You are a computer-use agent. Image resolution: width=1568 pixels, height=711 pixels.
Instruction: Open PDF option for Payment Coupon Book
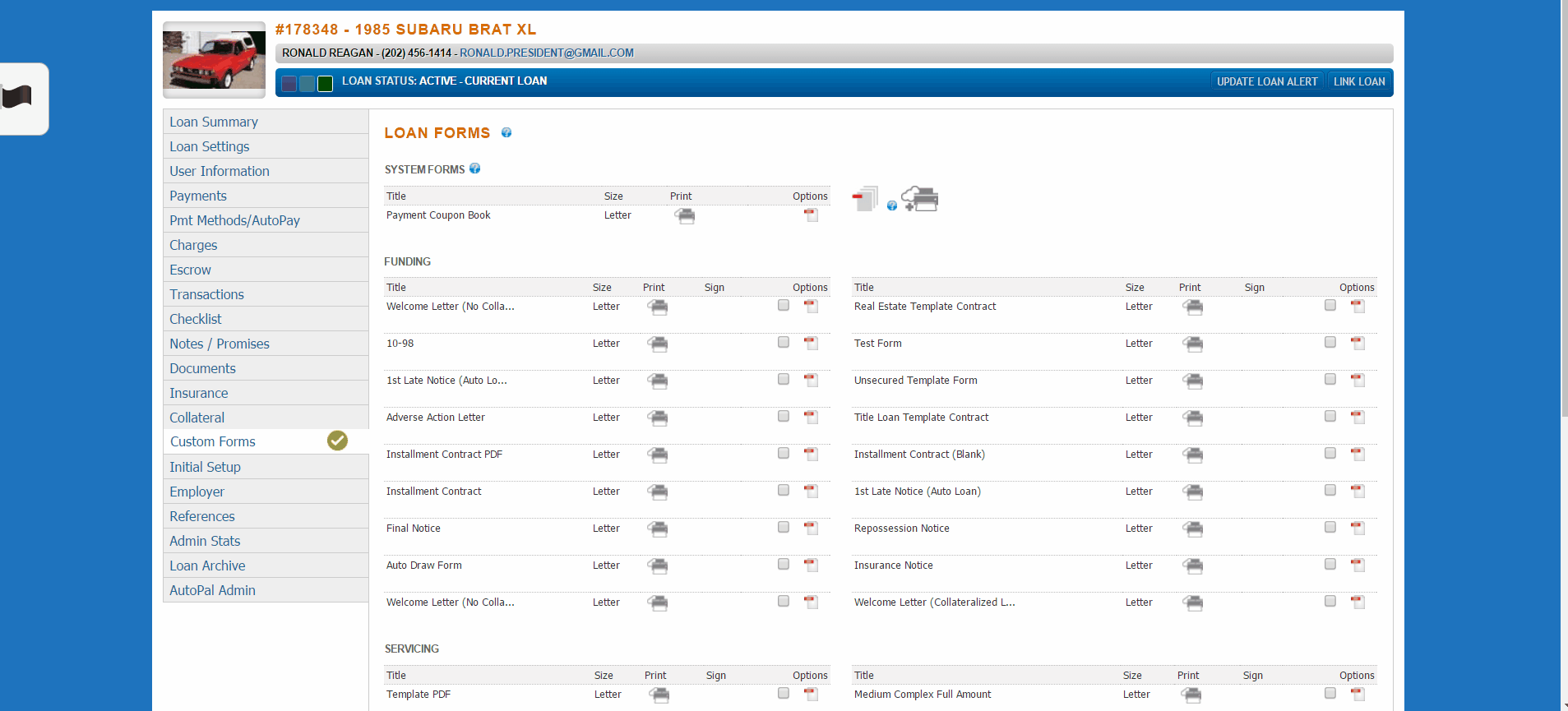pos(811,215)
